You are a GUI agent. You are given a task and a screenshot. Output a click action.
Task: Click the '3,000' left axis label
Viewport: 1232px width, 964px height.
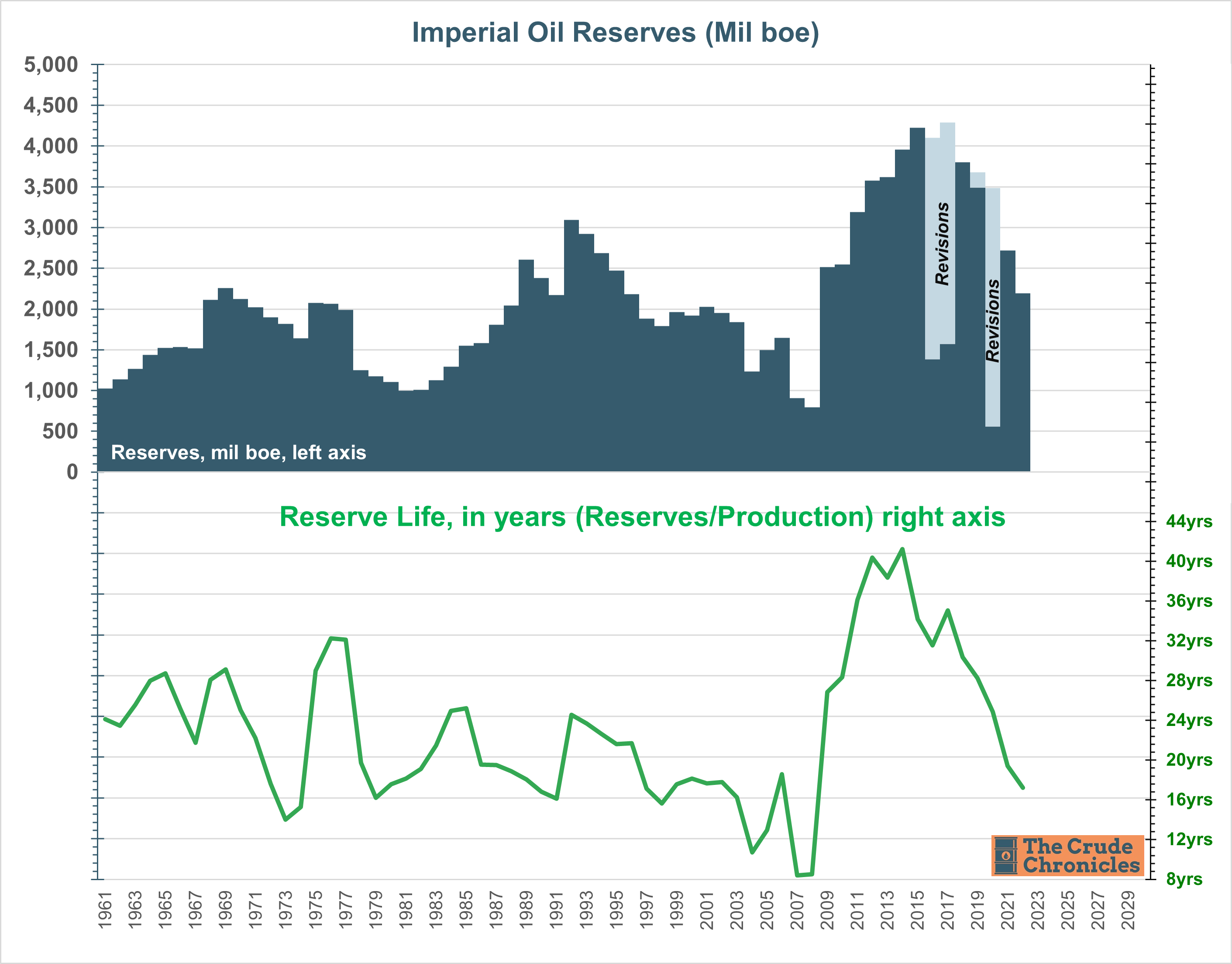click(x=51, y=228)
